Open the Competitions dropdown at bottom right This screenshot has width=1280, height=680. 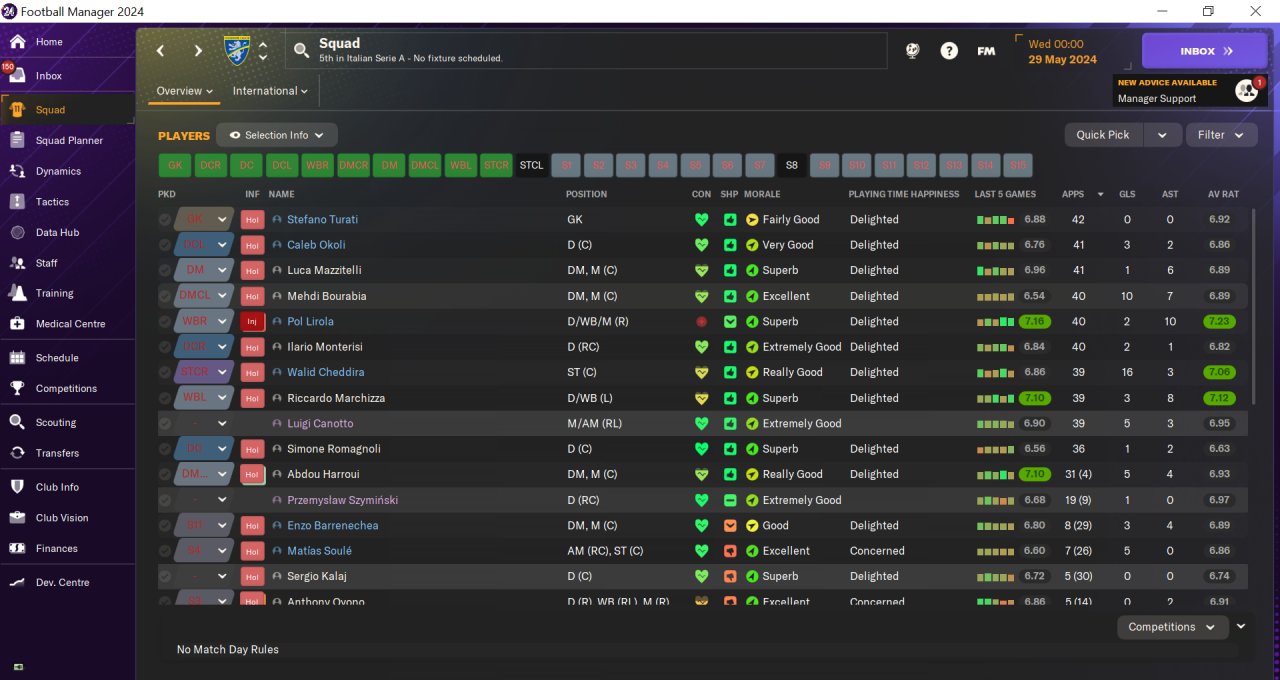pos(1172,627)
